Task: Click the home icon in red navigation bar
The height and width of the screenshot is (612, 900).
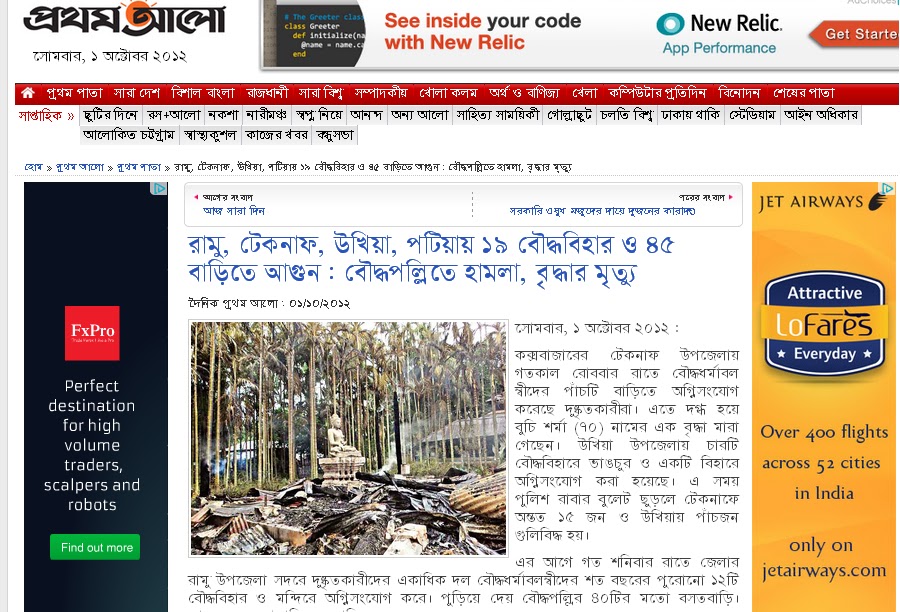Action: pyautogui.click(x=28, y=92)
